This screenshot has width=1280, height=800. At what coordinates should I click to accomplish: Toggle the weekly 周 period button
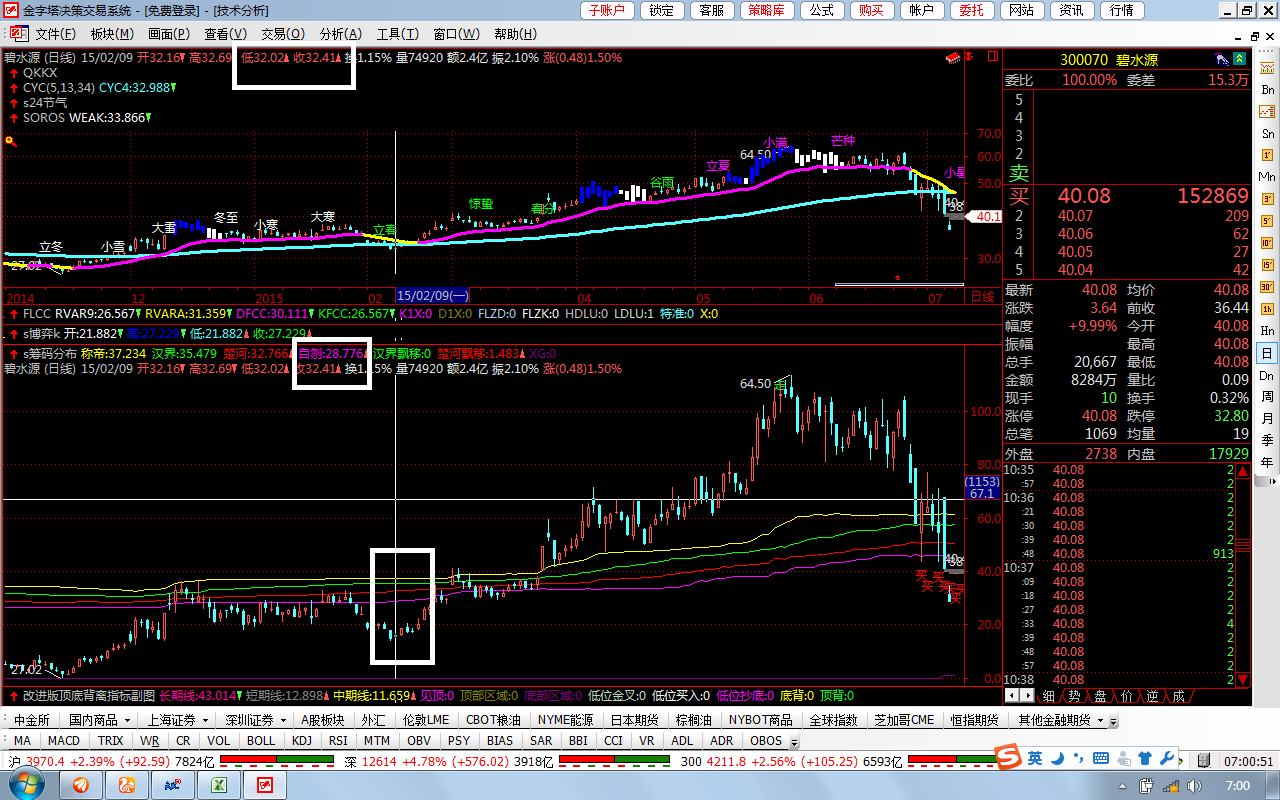[1267, 397]
